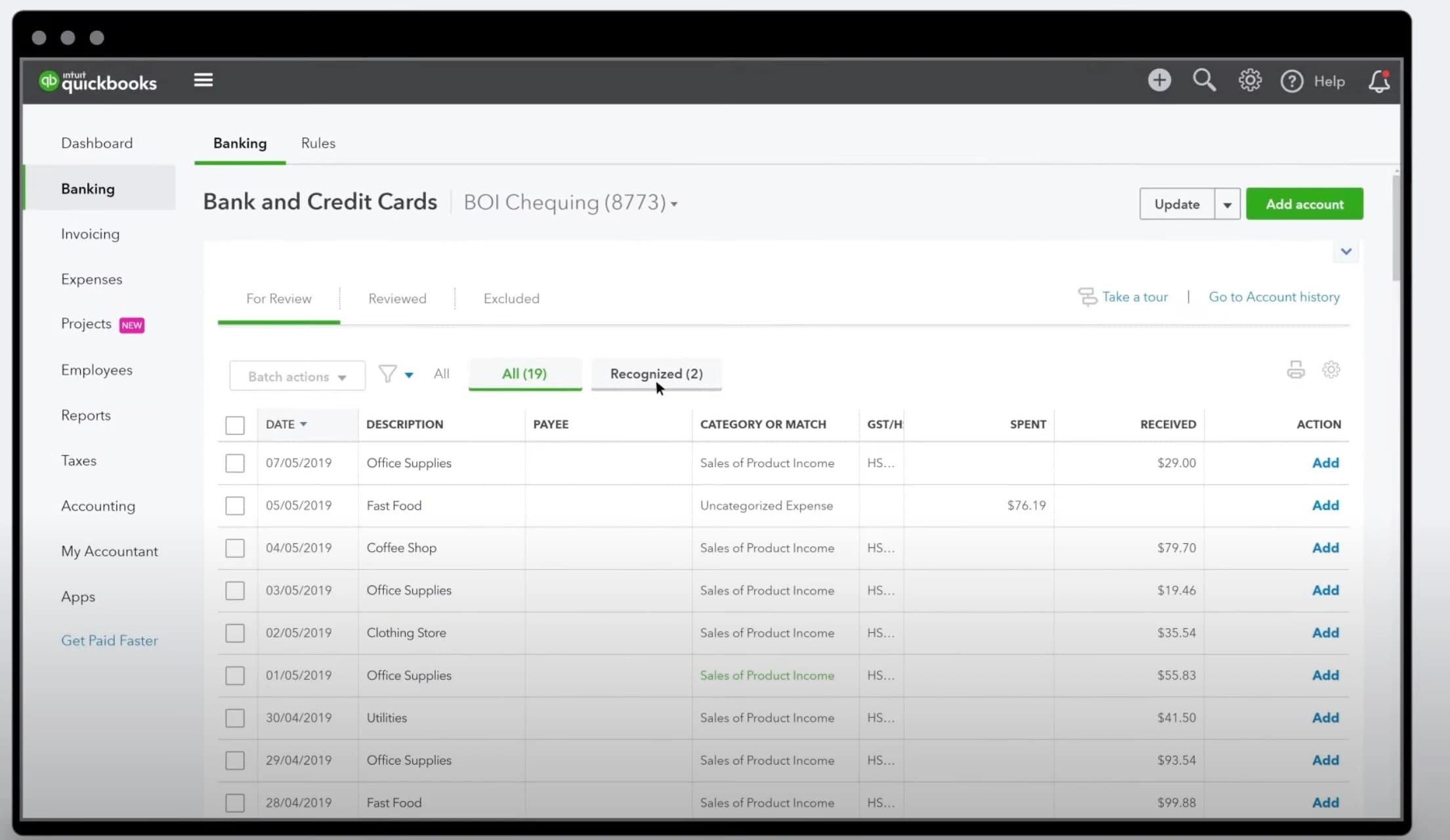Tick the select-all checkbox in table header
This screenshot has width=1450, height=840.
click(x=235, y=425)
